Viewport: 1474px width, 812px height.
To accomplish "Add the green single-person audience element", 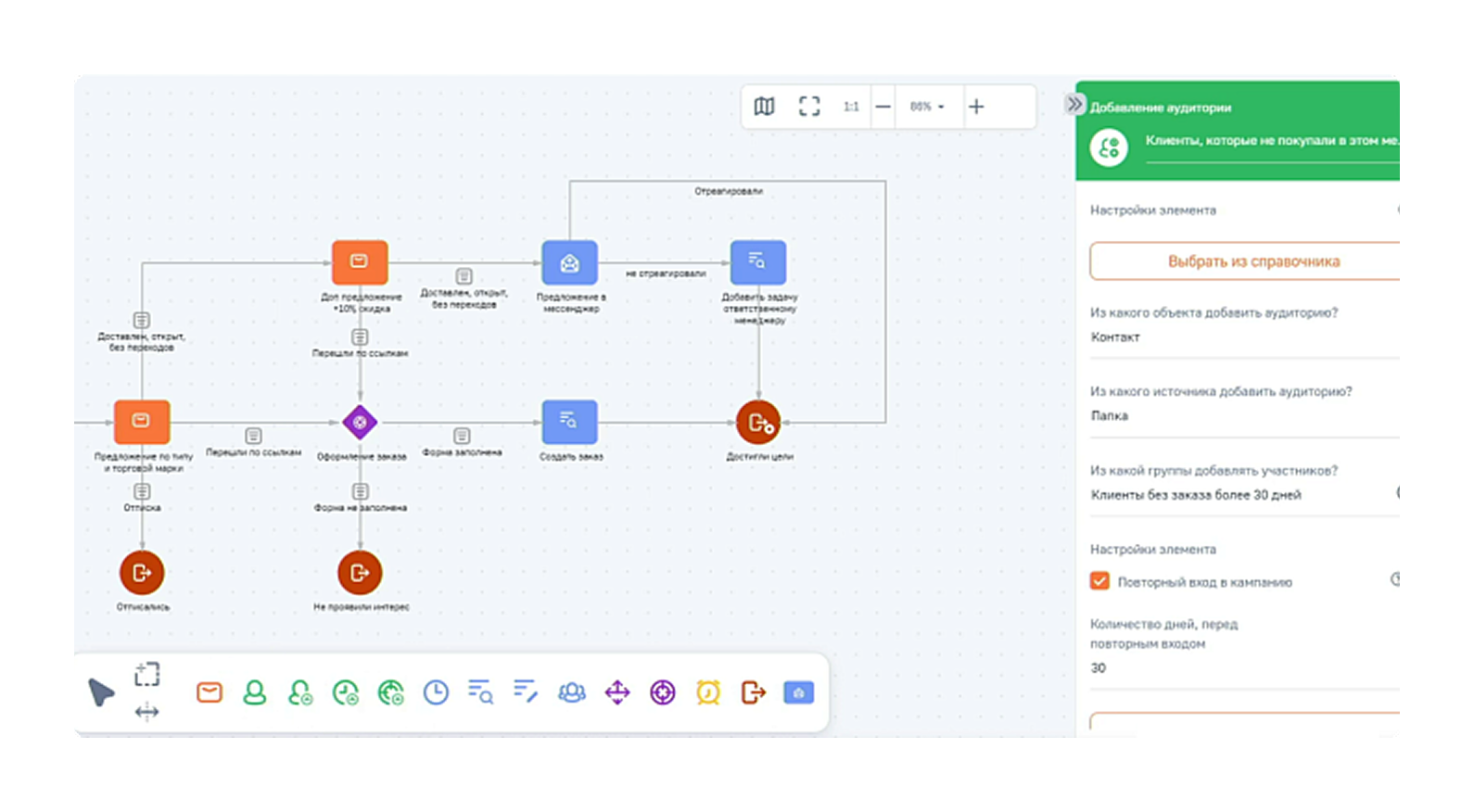I will [x=254, y=692].
